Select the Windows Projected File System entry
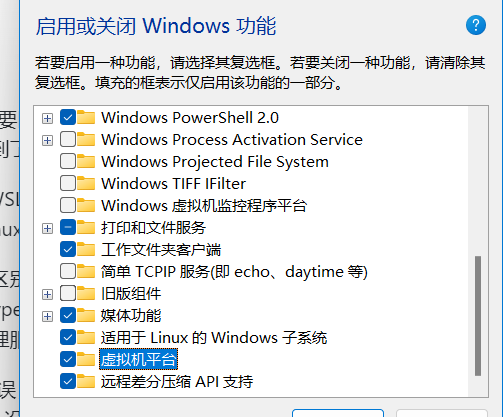Screen dimensions: 503x417 click(x=215, y=162)
